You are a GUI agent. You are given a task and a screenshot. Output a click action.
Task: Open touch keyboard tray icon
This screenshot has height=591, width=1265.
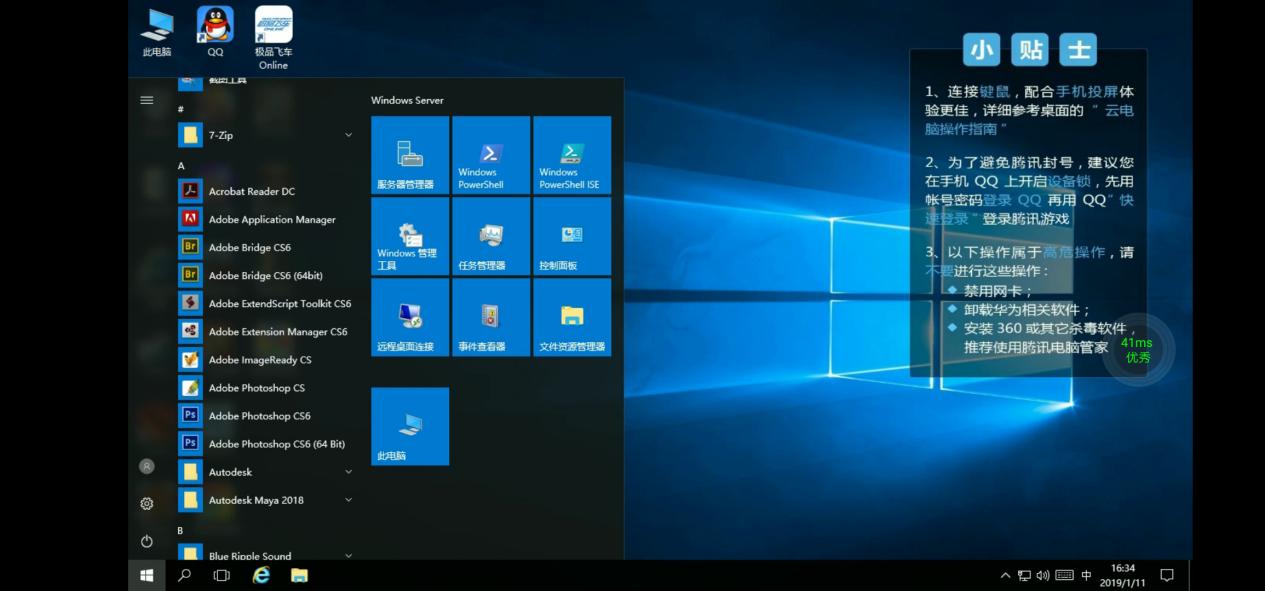tap(1064, 575)
